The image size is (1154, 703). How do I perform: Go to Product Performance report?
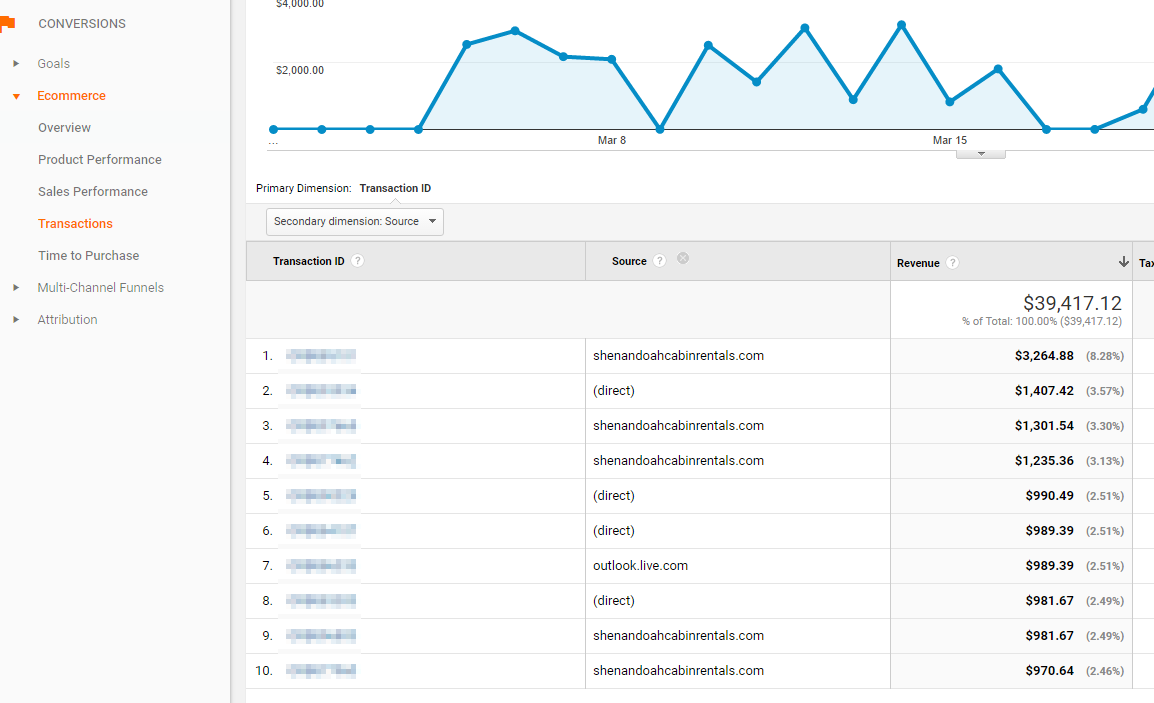99,160
